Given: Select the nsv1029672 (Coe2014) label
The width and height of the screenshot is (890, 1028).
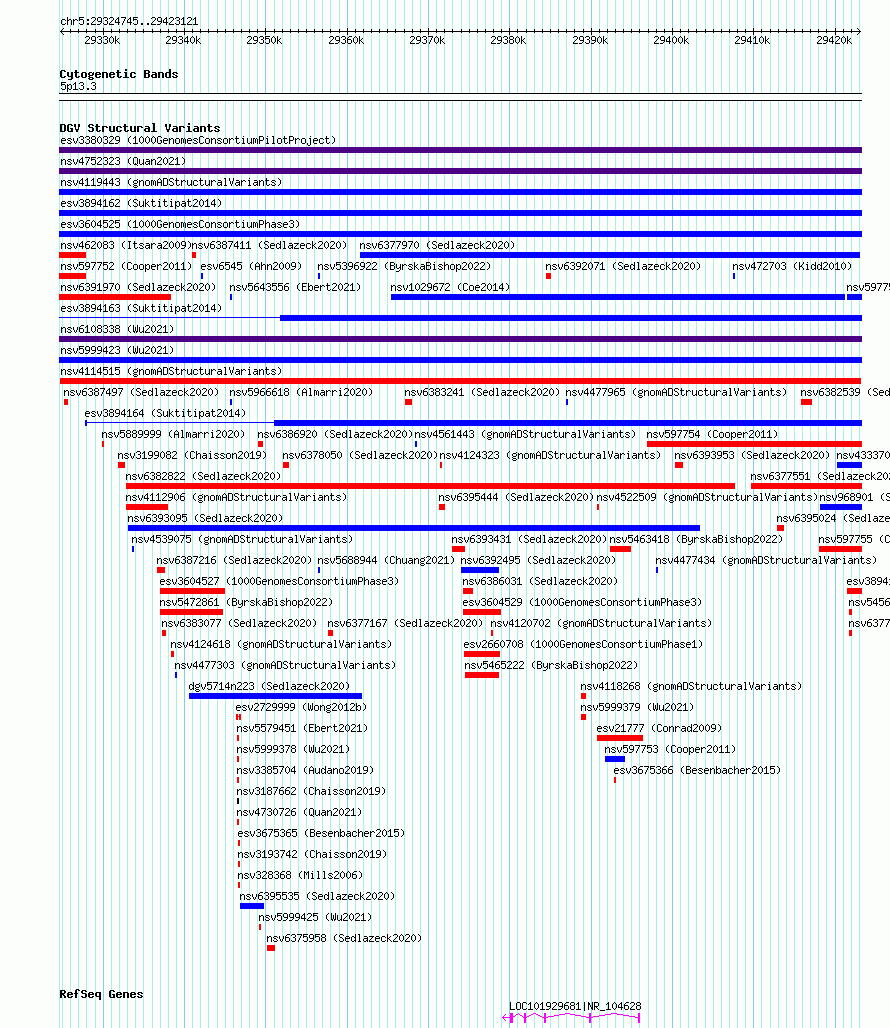Looking at the screenshot, I should pyautogui.click(x=450, y=287).
